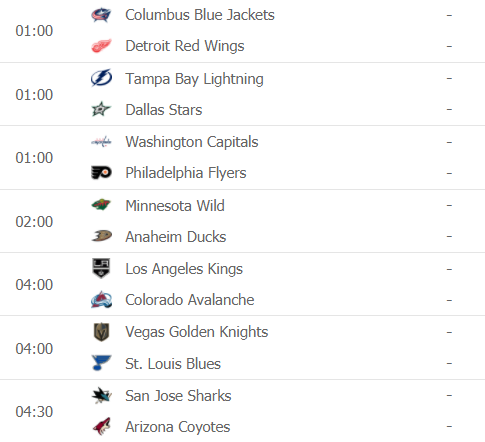Select the 02:00 Minnesota vs Anaheim match time
Screen dimensions: 485x442
(34, 222)
